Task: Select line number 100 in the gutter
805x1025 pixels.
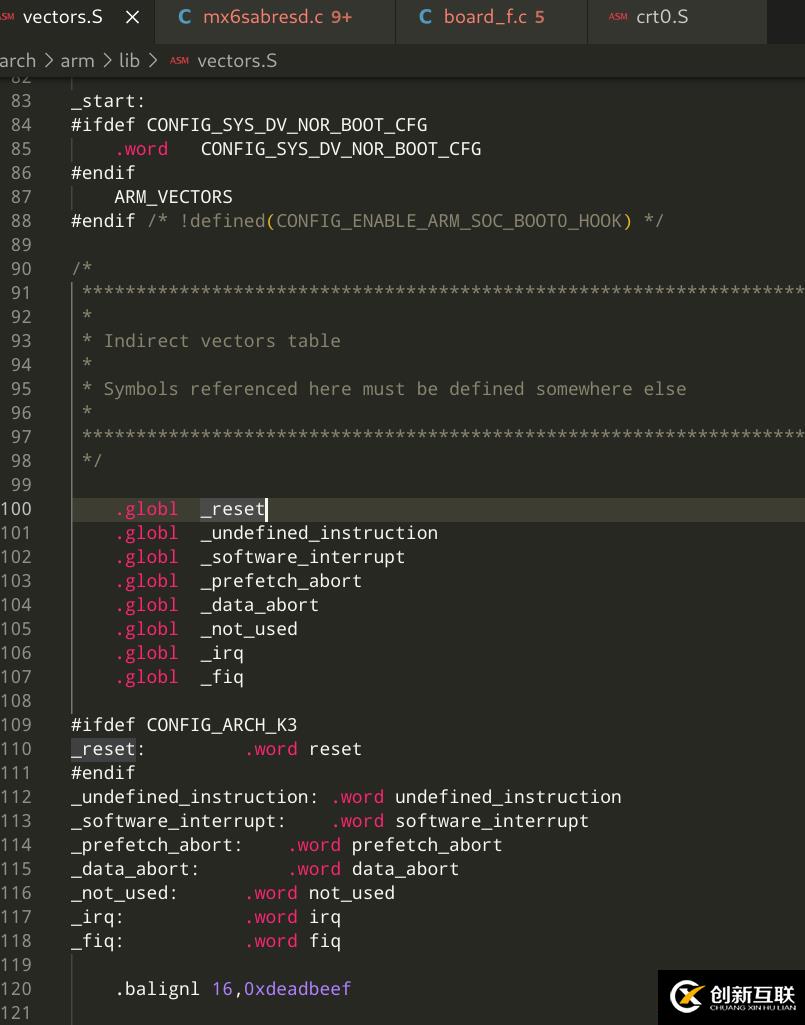Action: pyautogui.click(x=17, y=509)
